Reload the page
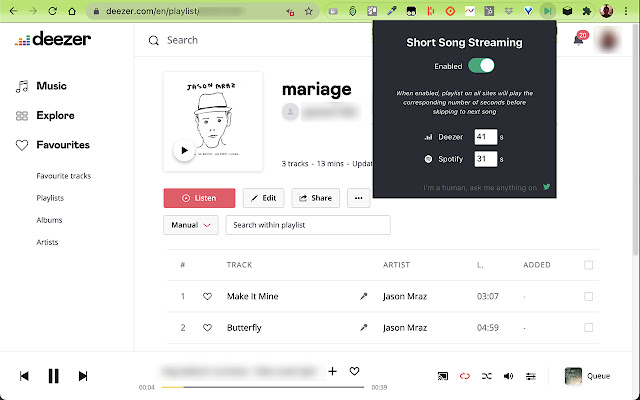Image resolution: width=640 pixels, height=400 pixels. [52, 11]
